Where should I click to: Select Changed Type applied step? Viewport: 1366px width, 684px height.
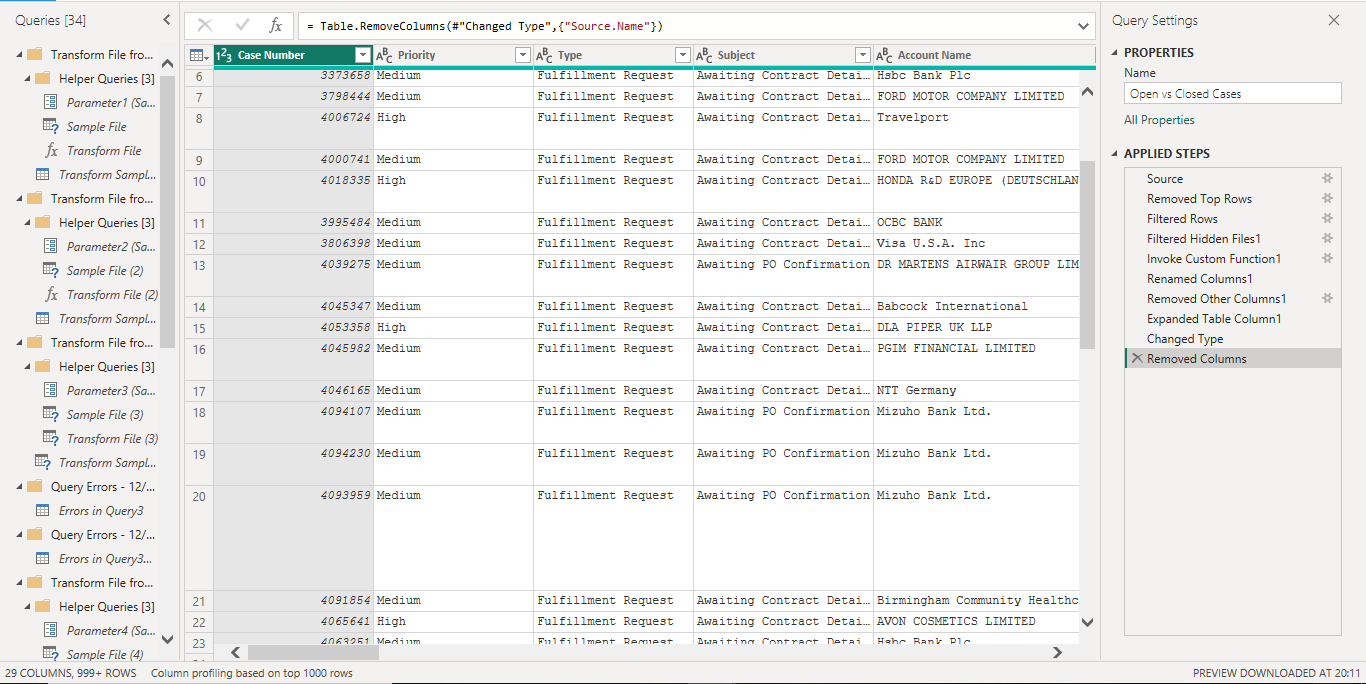(x=1232, y=339)
